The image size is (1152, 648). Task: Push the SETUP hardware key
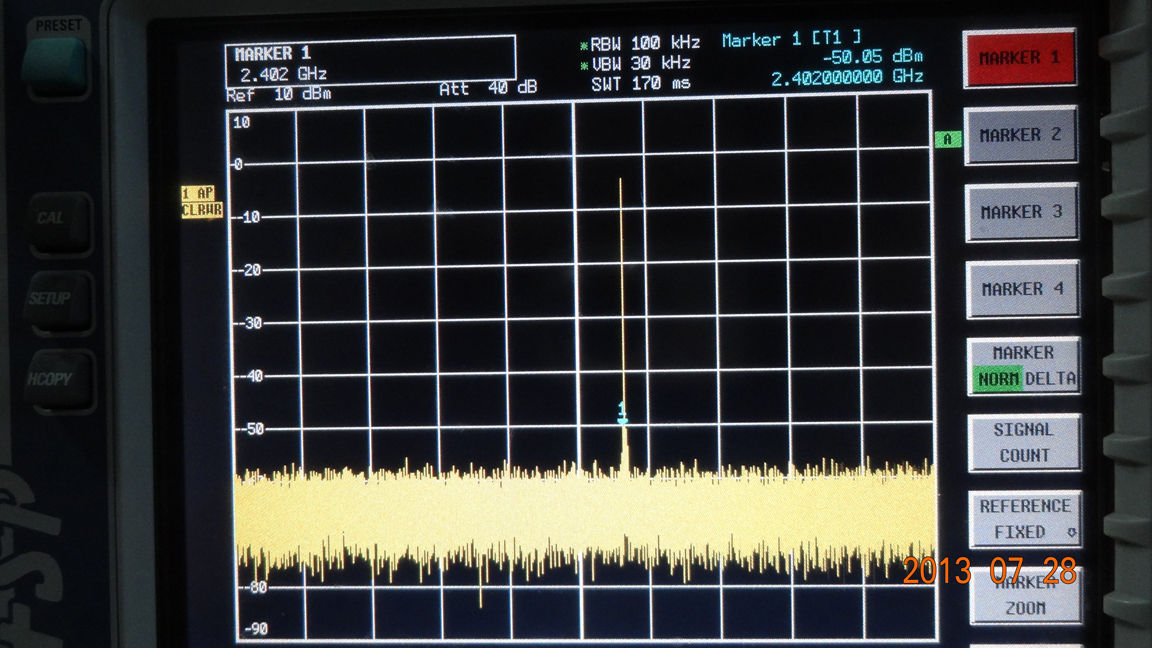58,300
